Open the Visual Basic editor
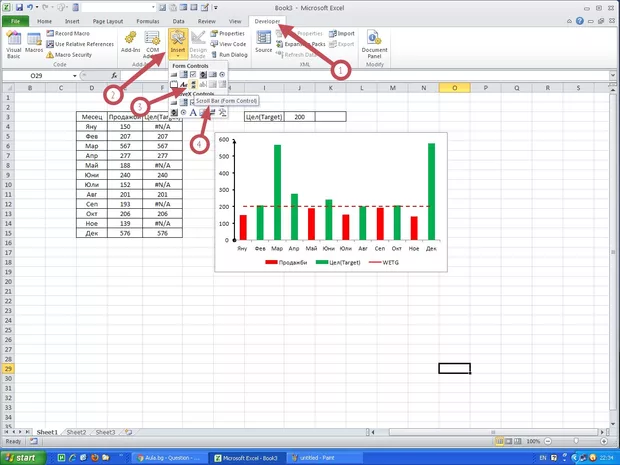Image resolution: width=620 pixels, height=465 pixels. coord(13,44)
